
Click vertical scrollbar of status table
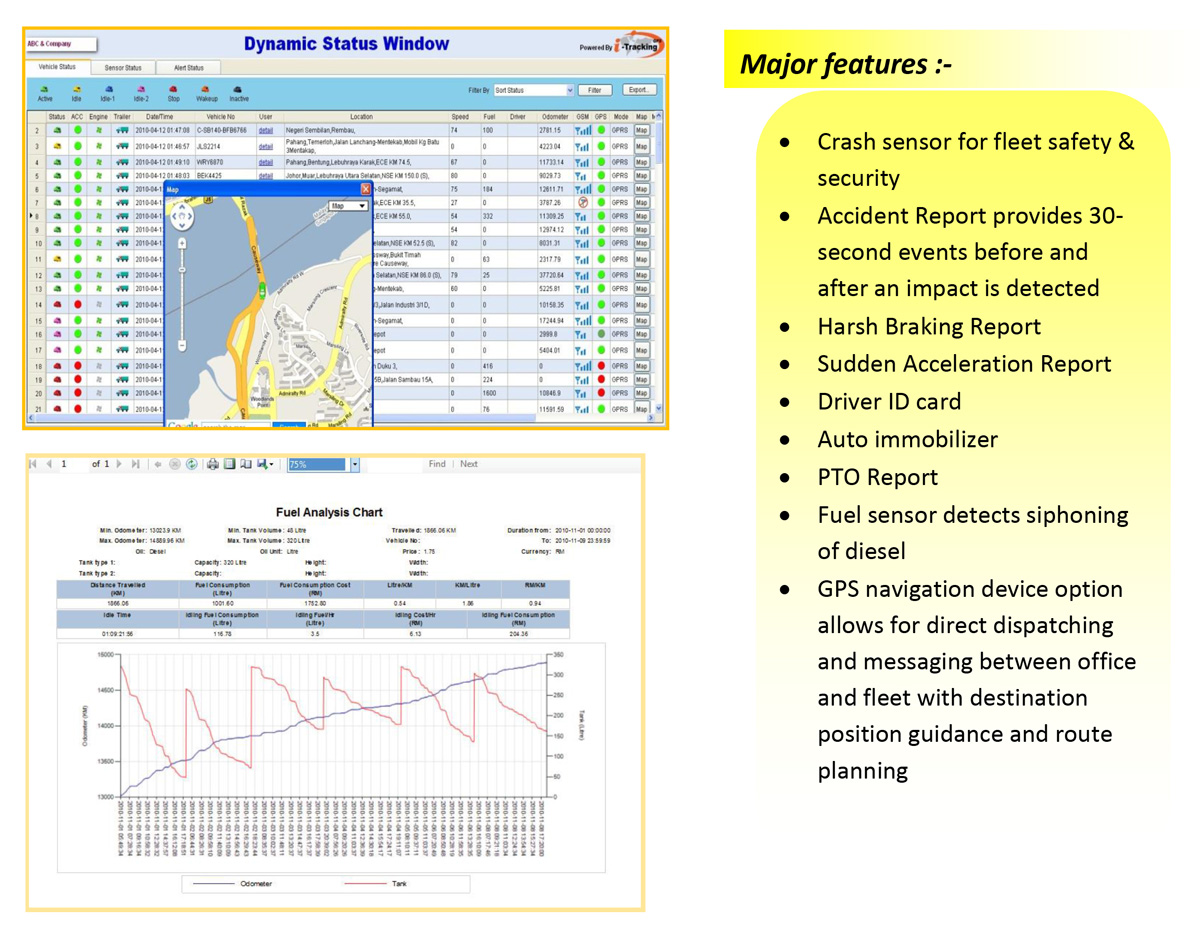point(658,265)
